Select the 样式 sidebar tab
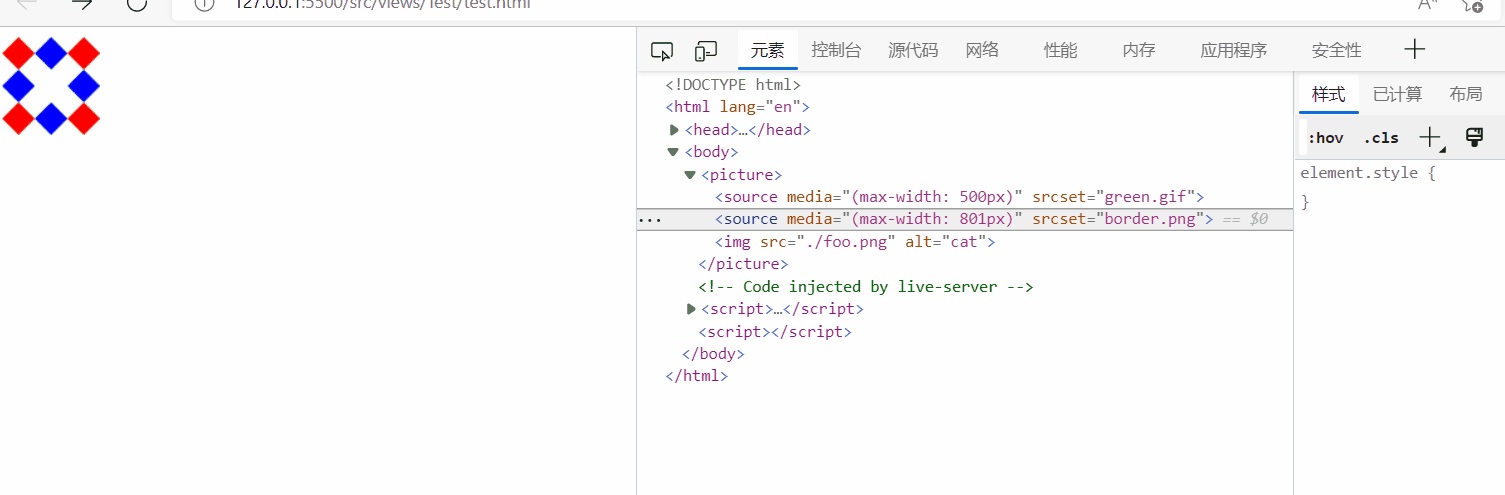This screenshot has width=1505, height=495. (1329, 94)
